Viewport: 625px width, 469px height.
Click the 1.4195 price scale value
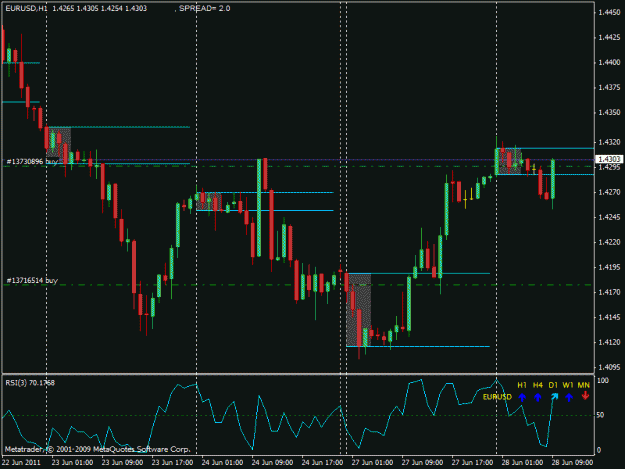(609, 267)
